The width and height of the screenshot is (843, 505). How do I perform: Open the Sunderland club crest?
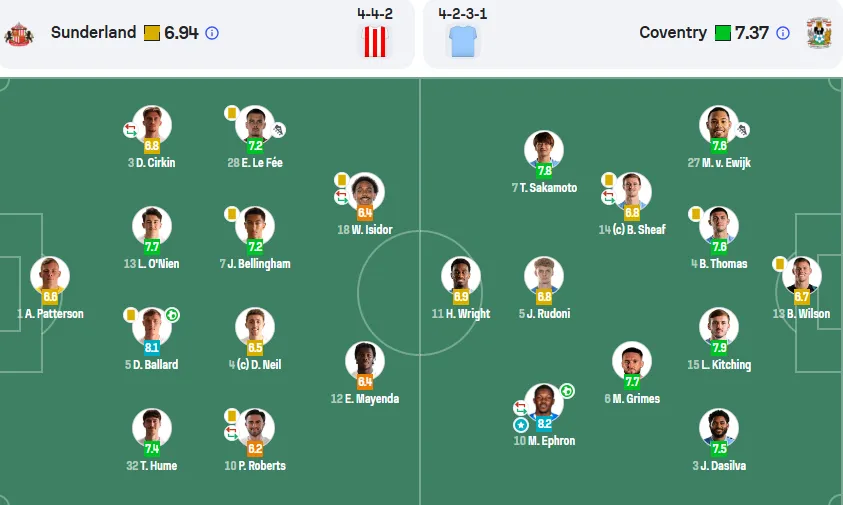coord(19,33)
